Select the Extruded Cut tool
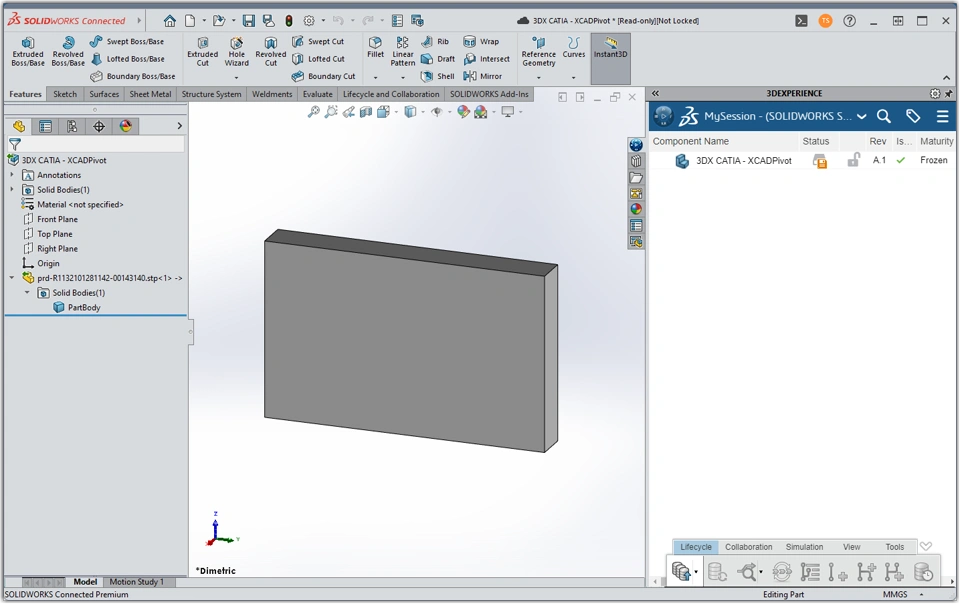The width and height of the screenshot is (960, 604). point(203,51)
